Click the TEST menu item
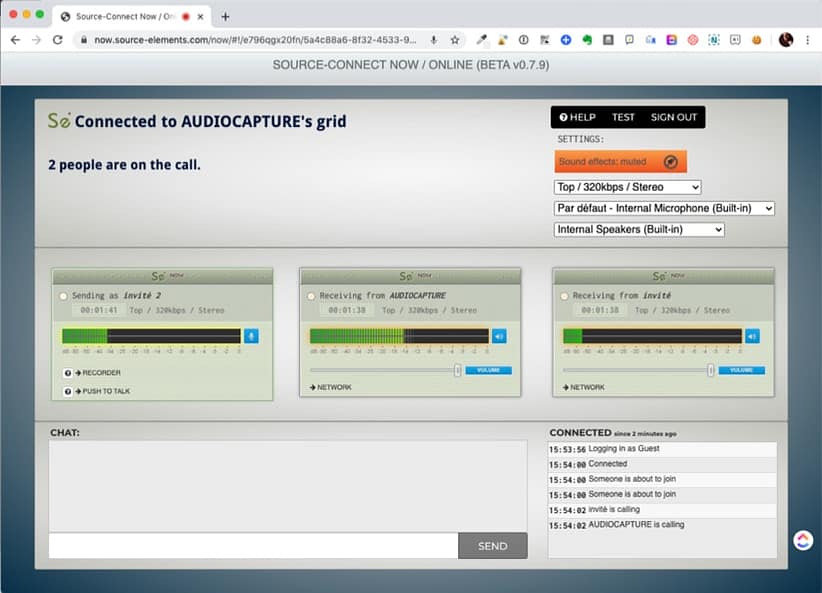This screenshot has height=593, width=822. 623,117
